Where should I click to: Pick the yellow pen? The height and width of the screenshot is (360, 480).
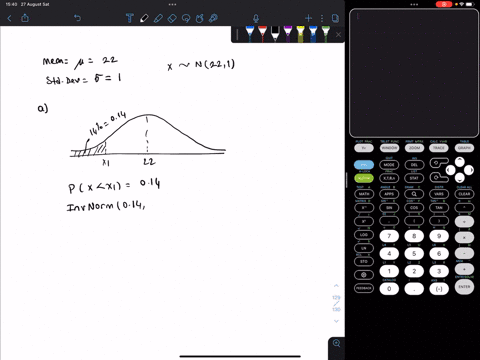click(300, 34)
